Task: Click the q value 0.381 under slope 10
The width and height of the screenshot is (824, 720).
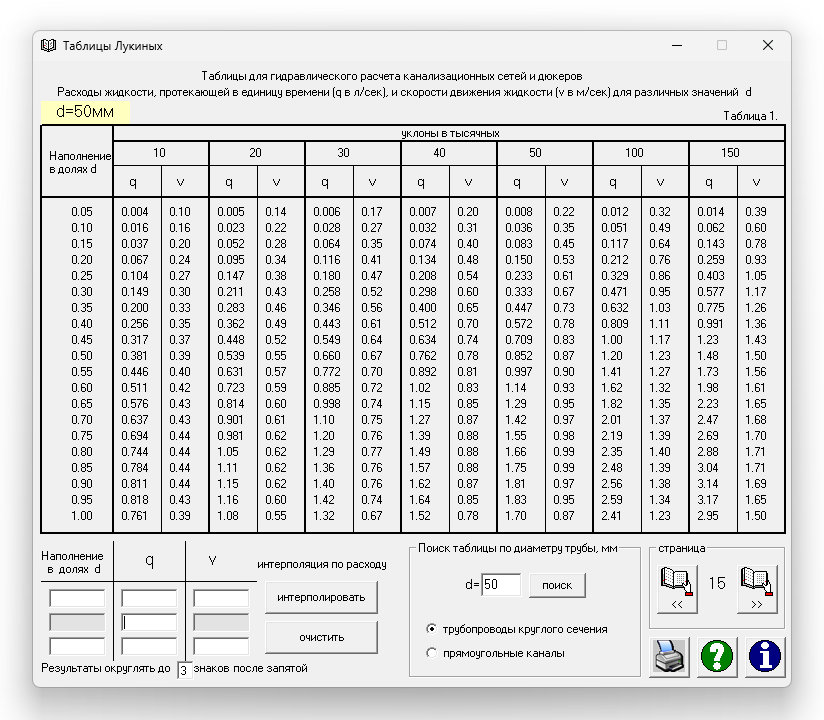Action: pyautogui.click(x=135, y=356)
